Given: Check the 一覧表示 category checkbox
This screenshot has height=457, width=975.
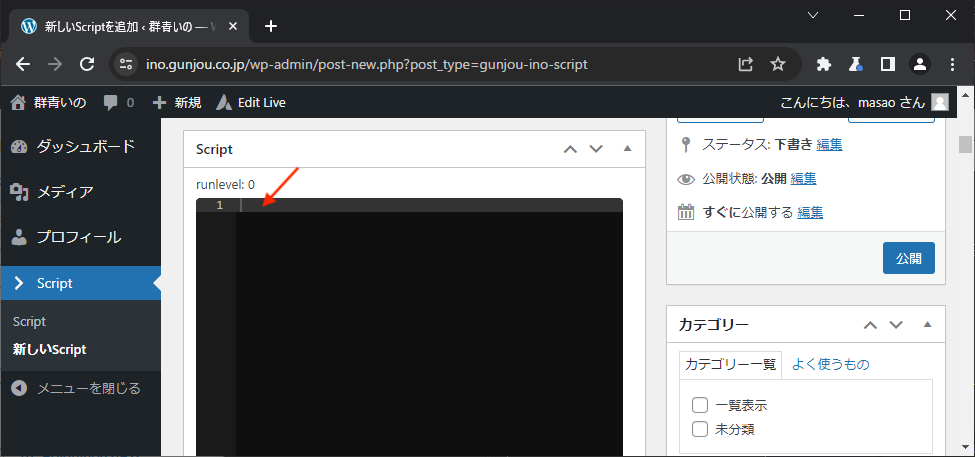Looking at the screenshot, I should point(700,405).
